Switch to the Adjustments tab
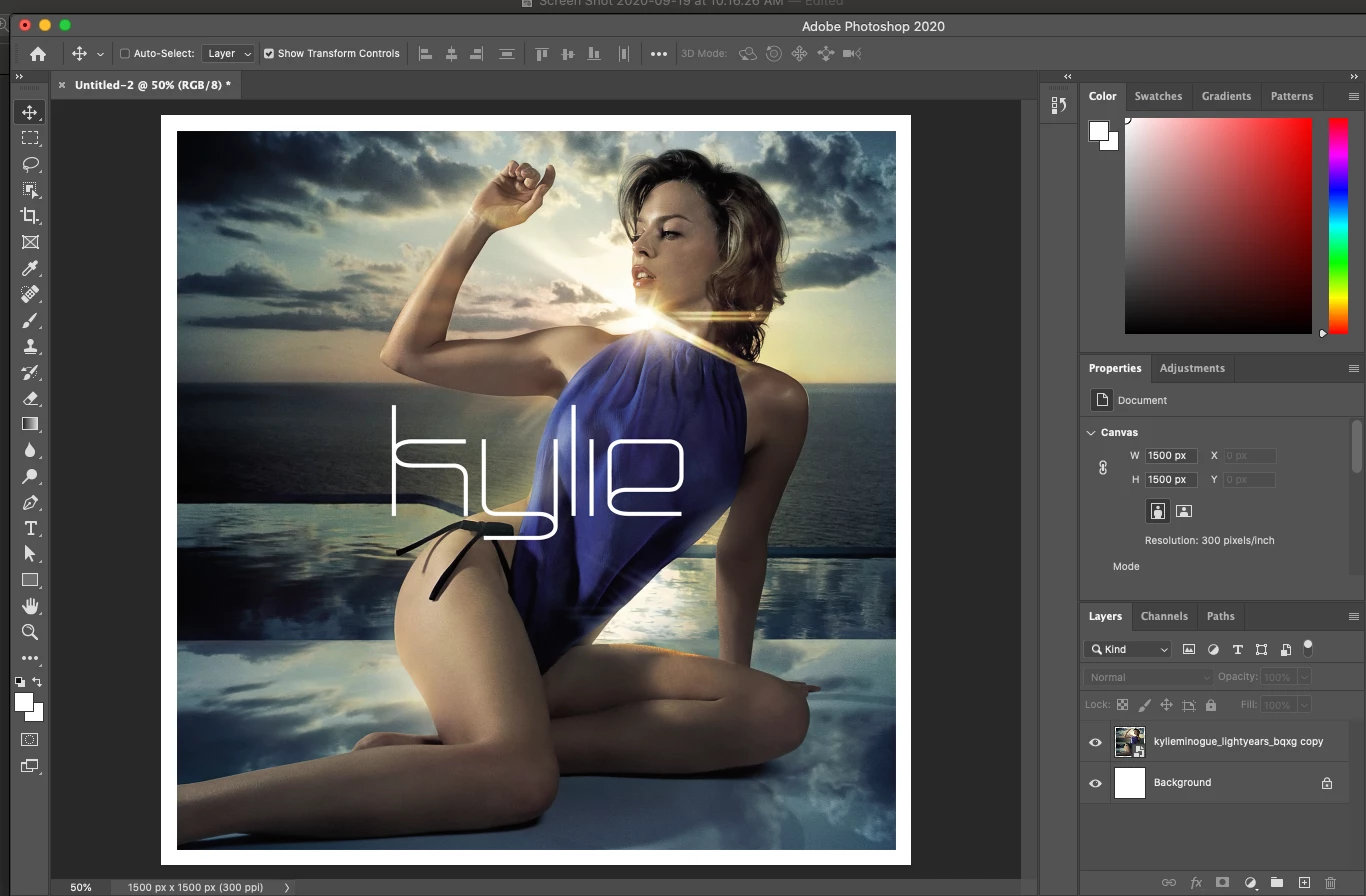 pyautogui.click(x=1192, y=368)
